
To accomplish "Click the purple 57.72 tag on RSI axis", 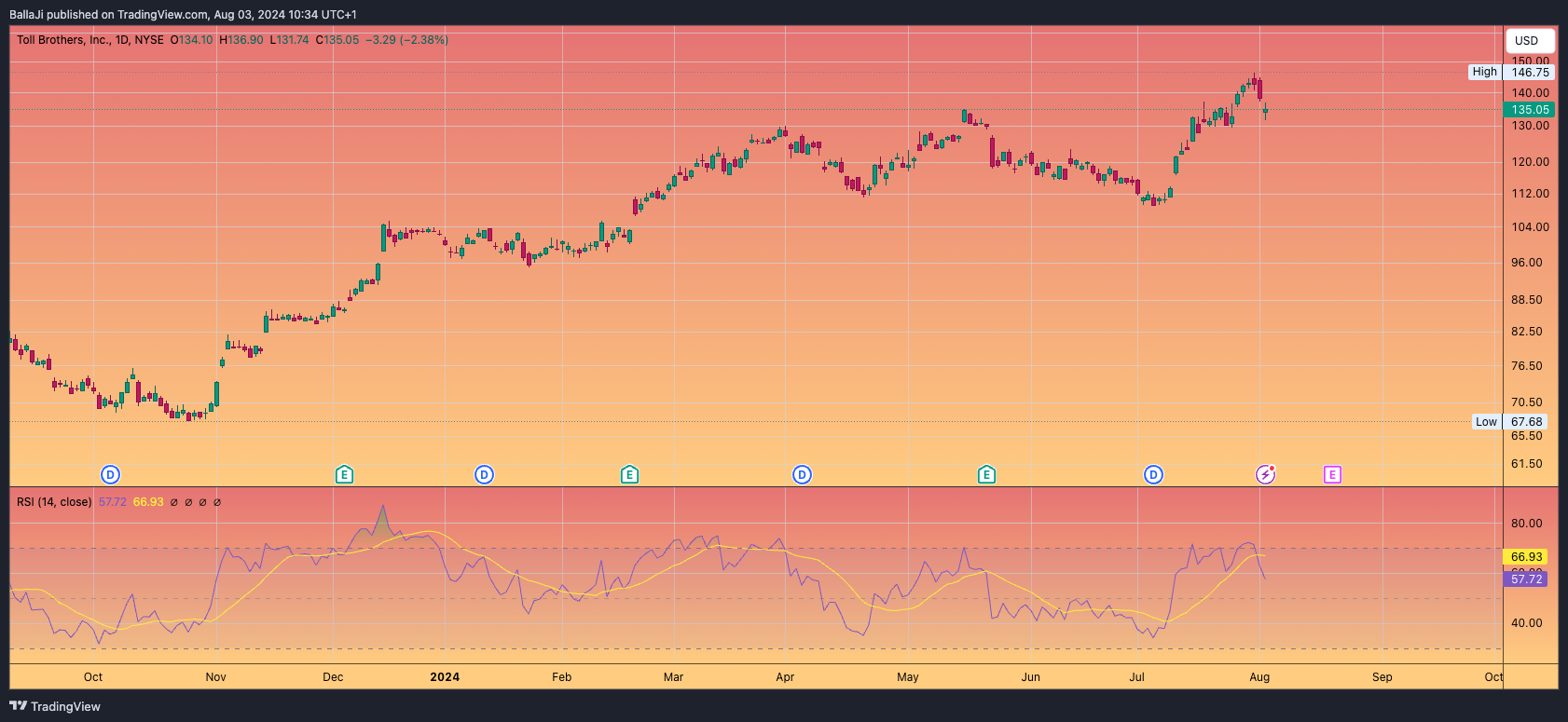I will (x=1526, y=579).
